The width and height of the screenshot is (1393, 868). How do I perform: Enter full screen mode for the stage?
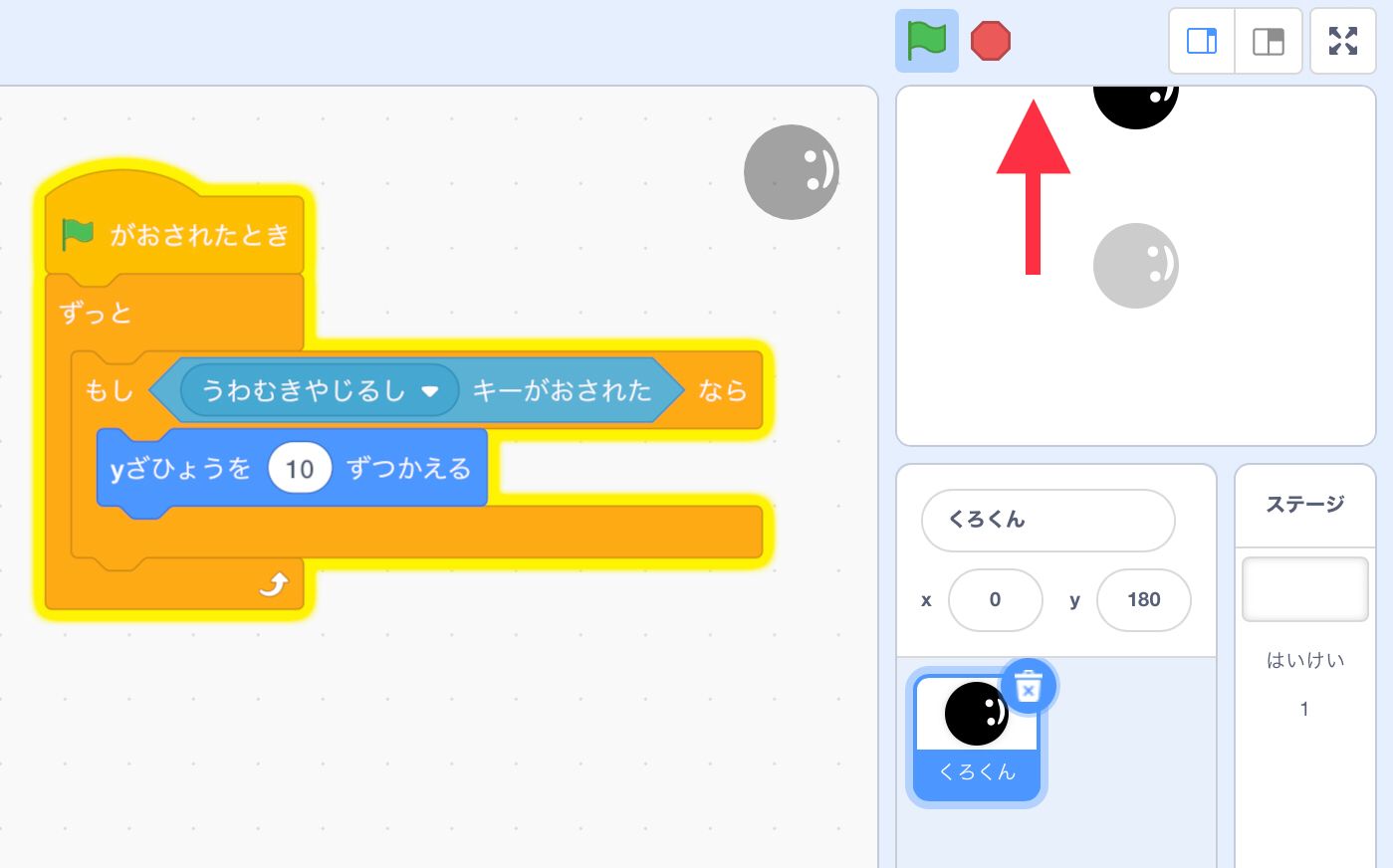1342,41
